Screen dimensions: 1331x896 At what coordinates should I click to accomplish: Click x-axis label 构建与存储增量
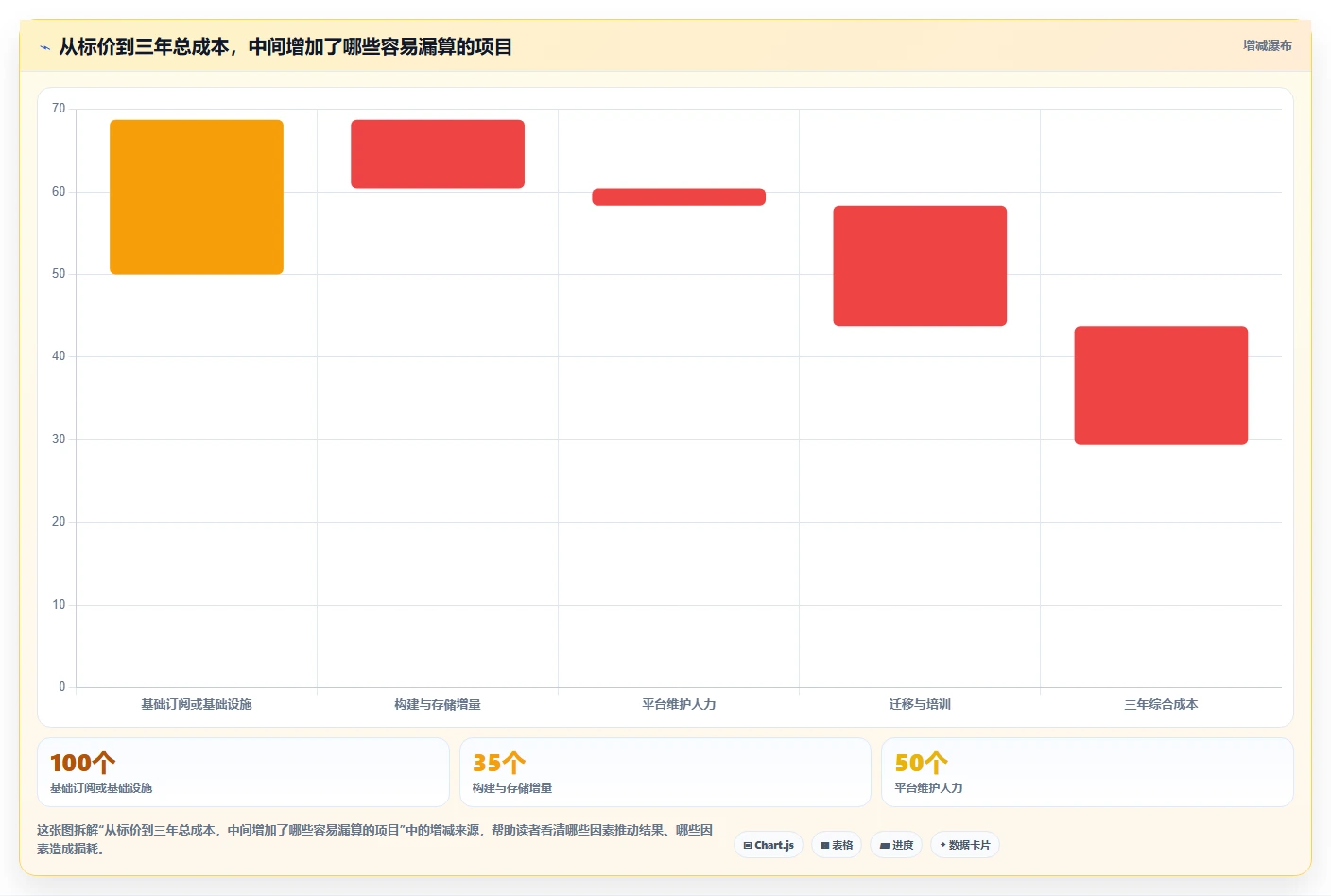(438, 704)
